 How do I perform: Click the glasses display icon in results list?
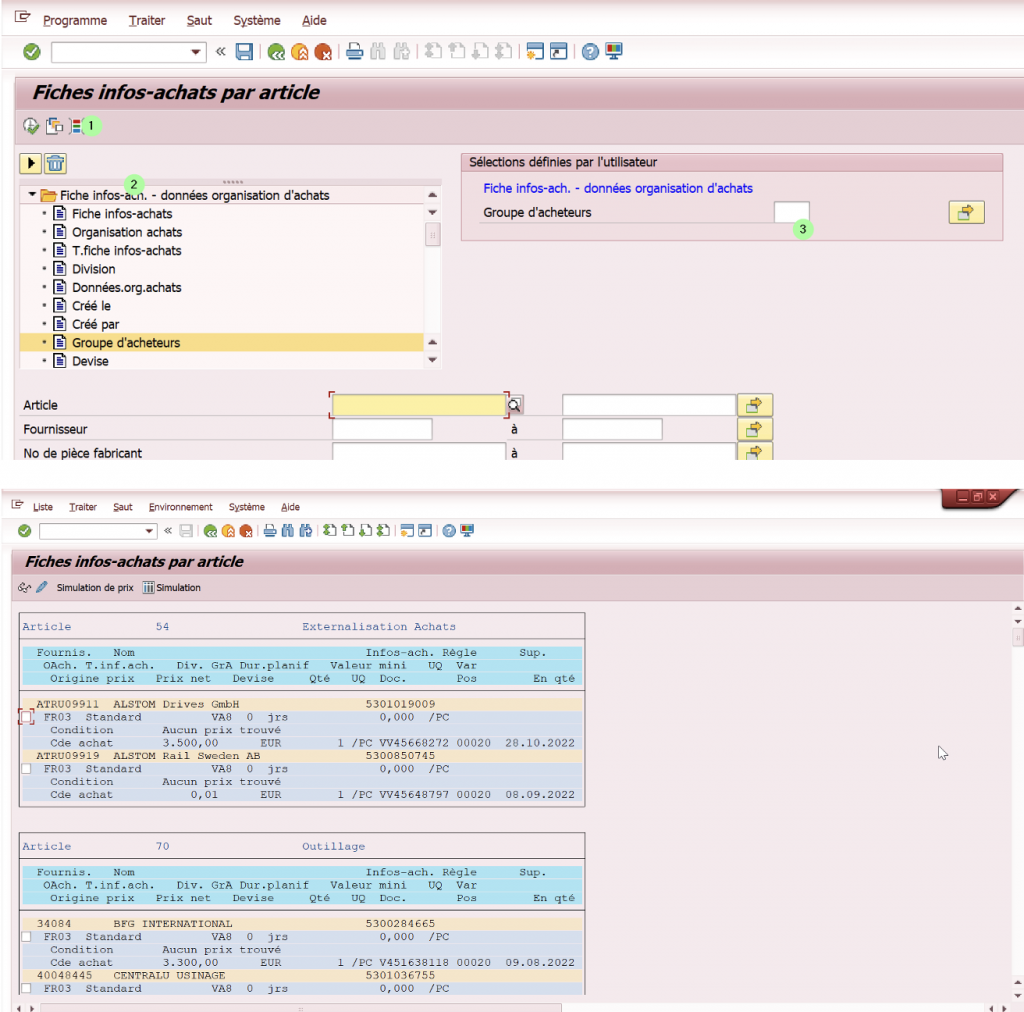(x=25, y=588)
